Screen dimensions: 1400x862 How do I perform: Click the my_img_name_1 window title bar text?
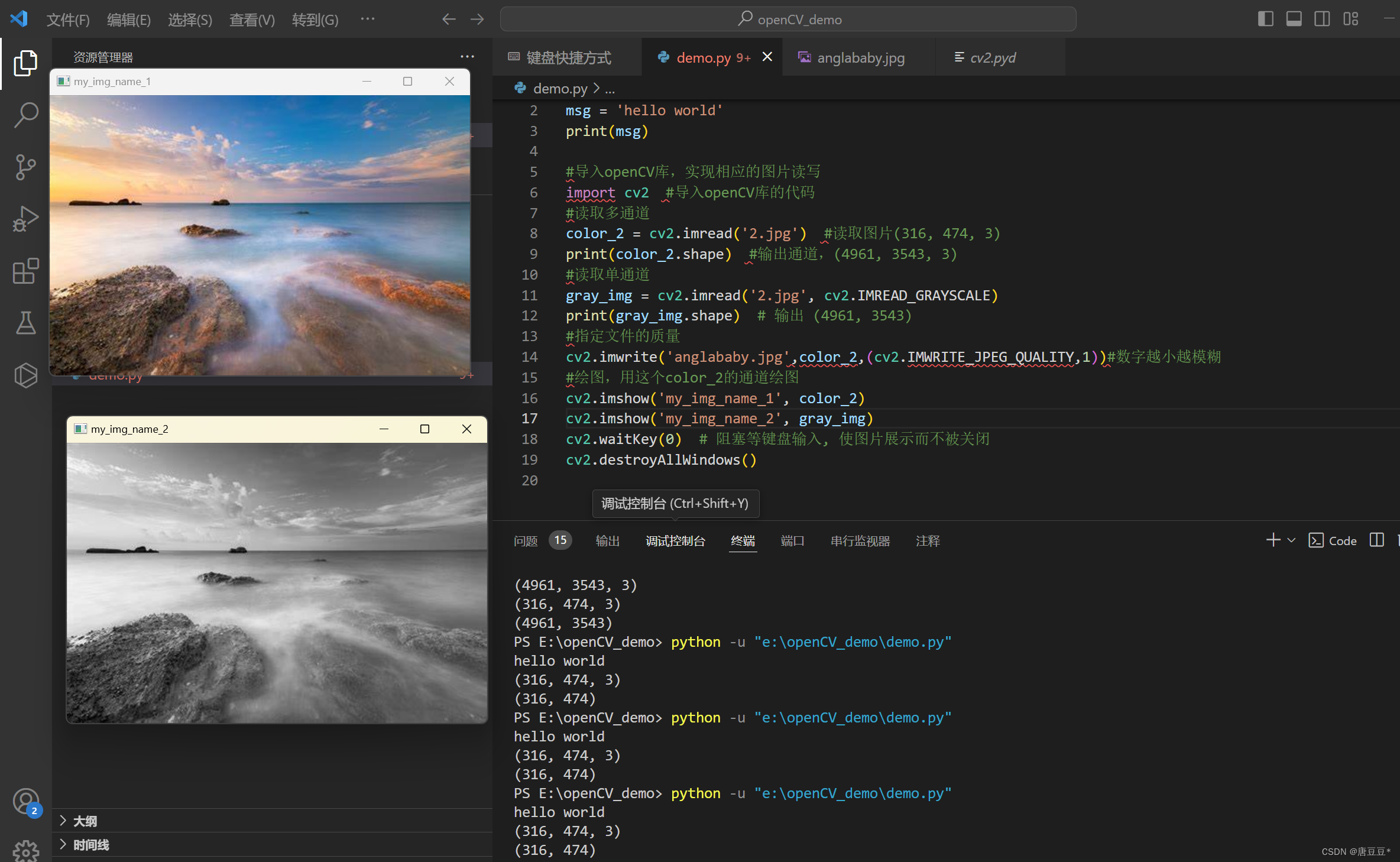[x=112, y=82]
